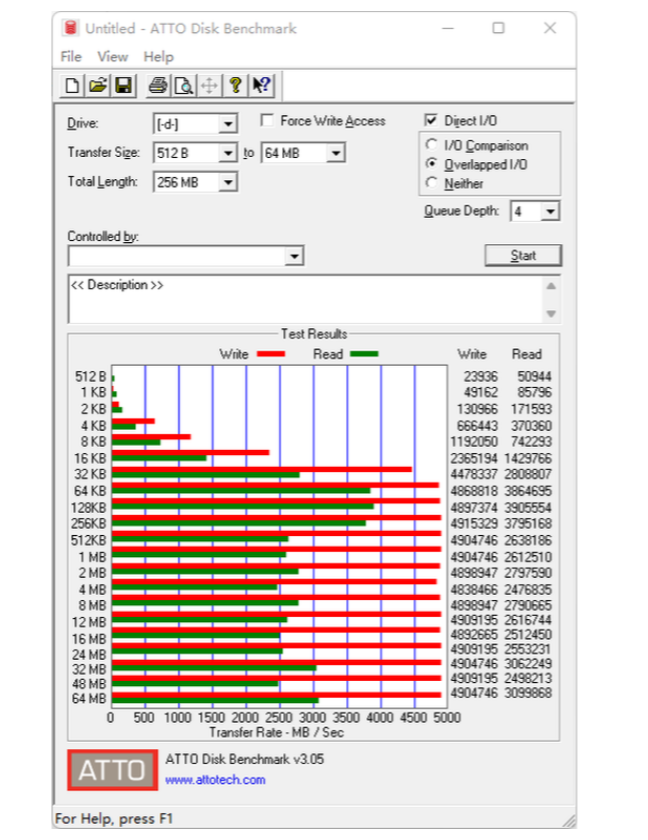Click the red Write legend swatch
This screenshot has width=648, height=840.
click(x=271, y=354)
